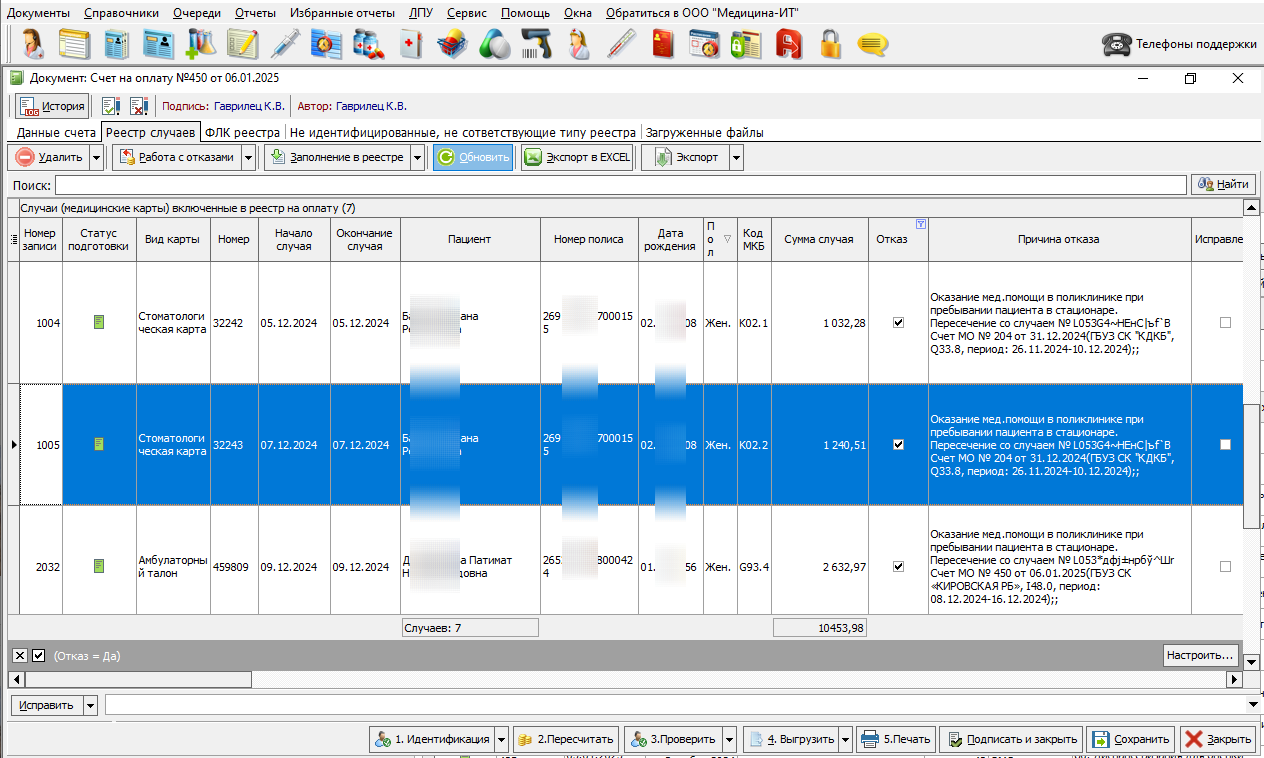Check Исправлен box for record 1004
The width and height of the screenshot is (1264, 758).
pyautogui.click(x=1225, y=322)
